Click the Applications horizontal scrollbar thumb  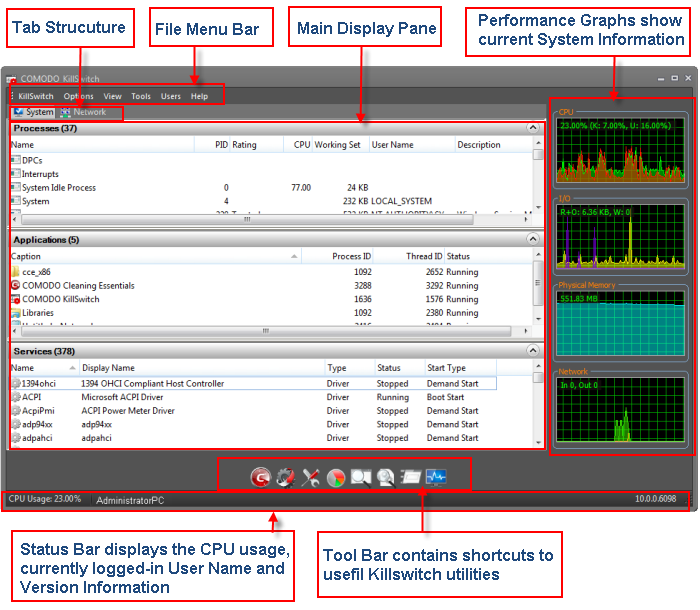(x=266, y=331)
